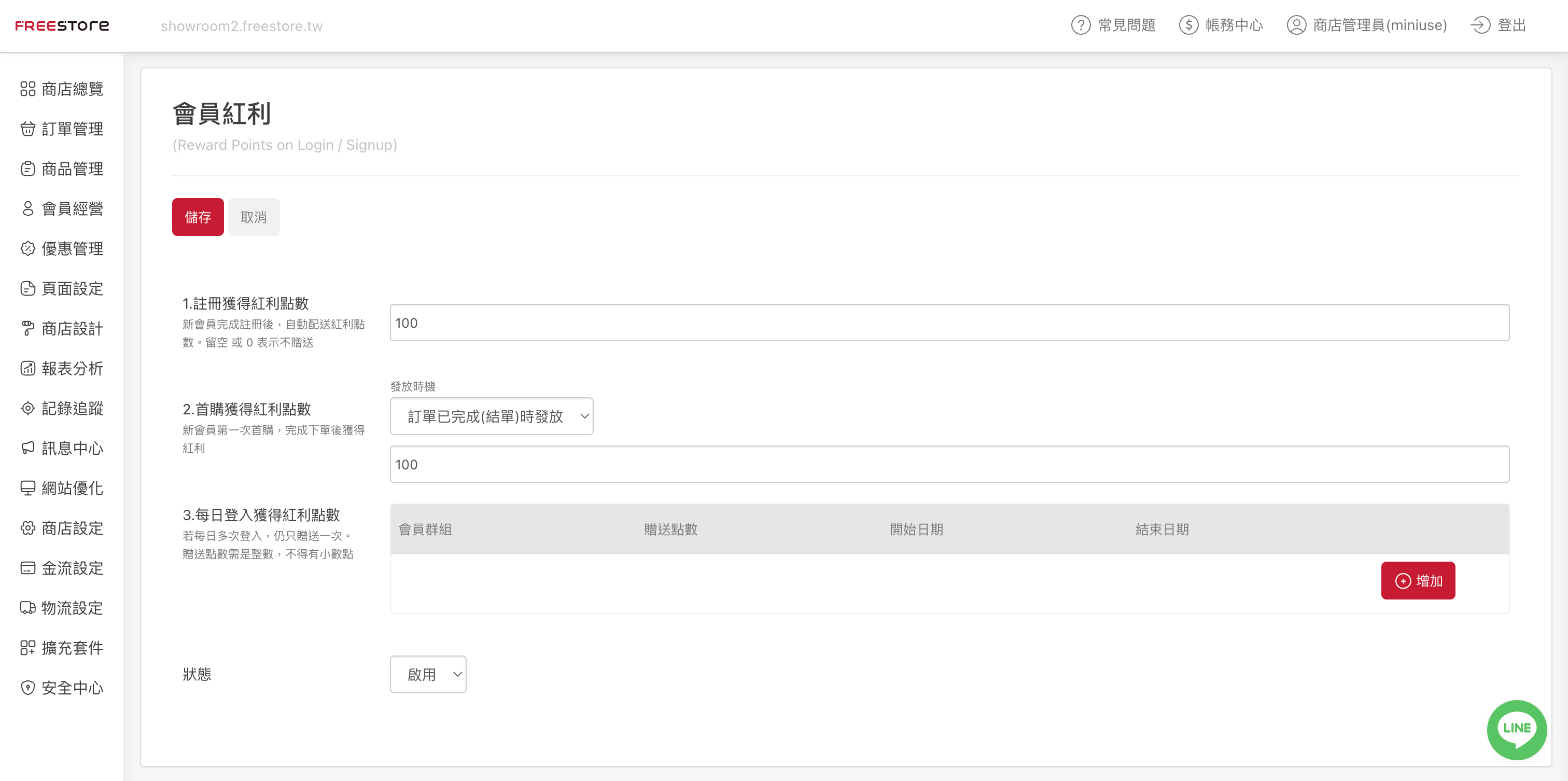The width and height of the screenshot is (1568, 781).
Task: Click the LINE chat bubble icon
Action: (x=1516, y=729)
